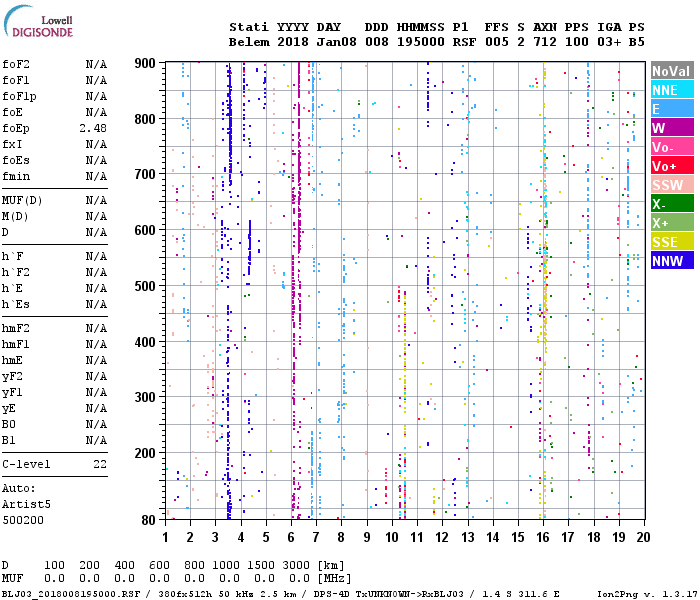
Task: Click the 16 MHz frequency axis label
Action: pos(542,537)
